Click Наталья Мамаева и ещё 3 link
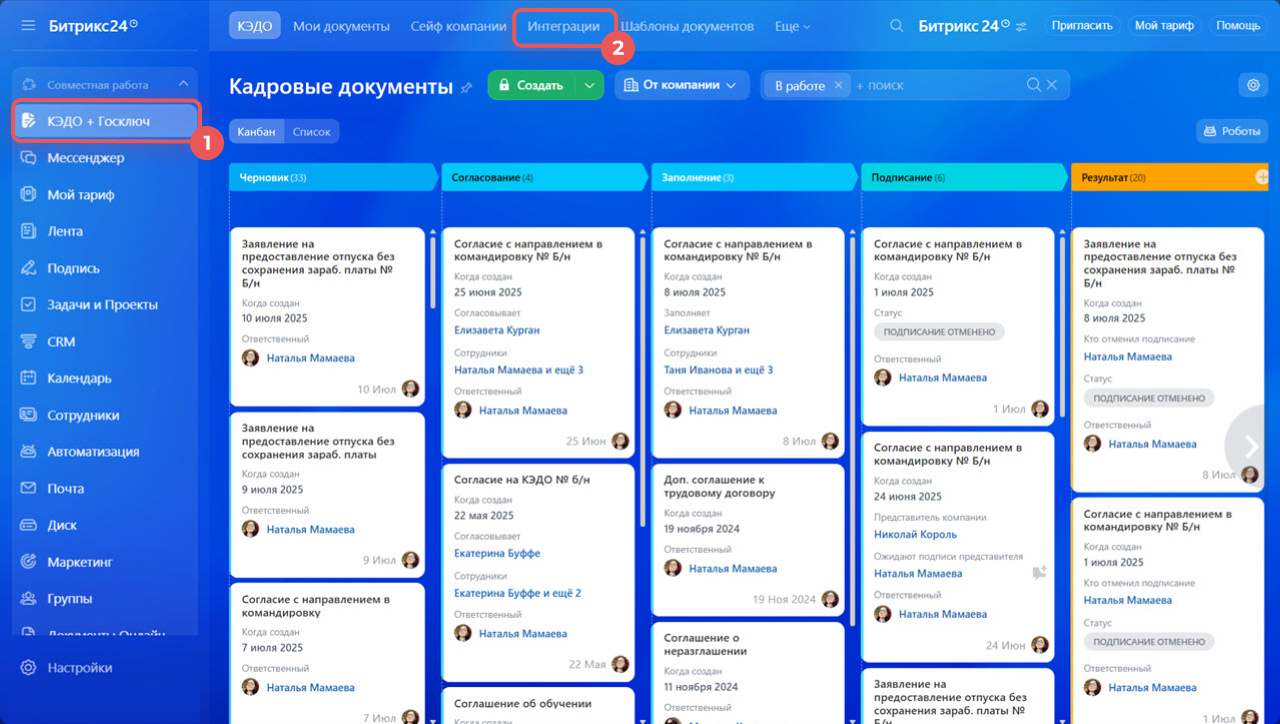The image size is (1280, 724). (x=518, y=370)
